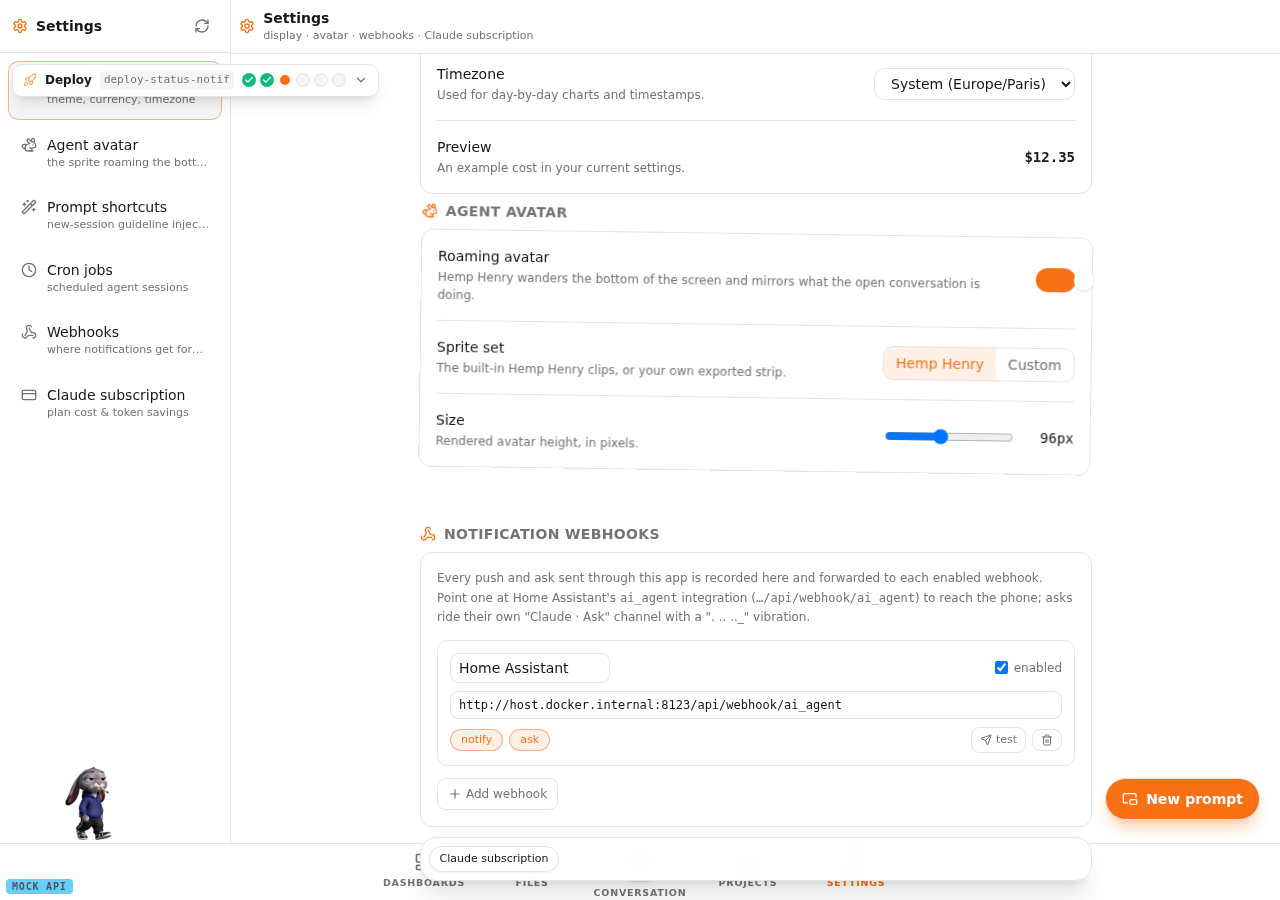Click the Add webhook button
This screenshot has width=1280, height=900.
click(497, 794)
